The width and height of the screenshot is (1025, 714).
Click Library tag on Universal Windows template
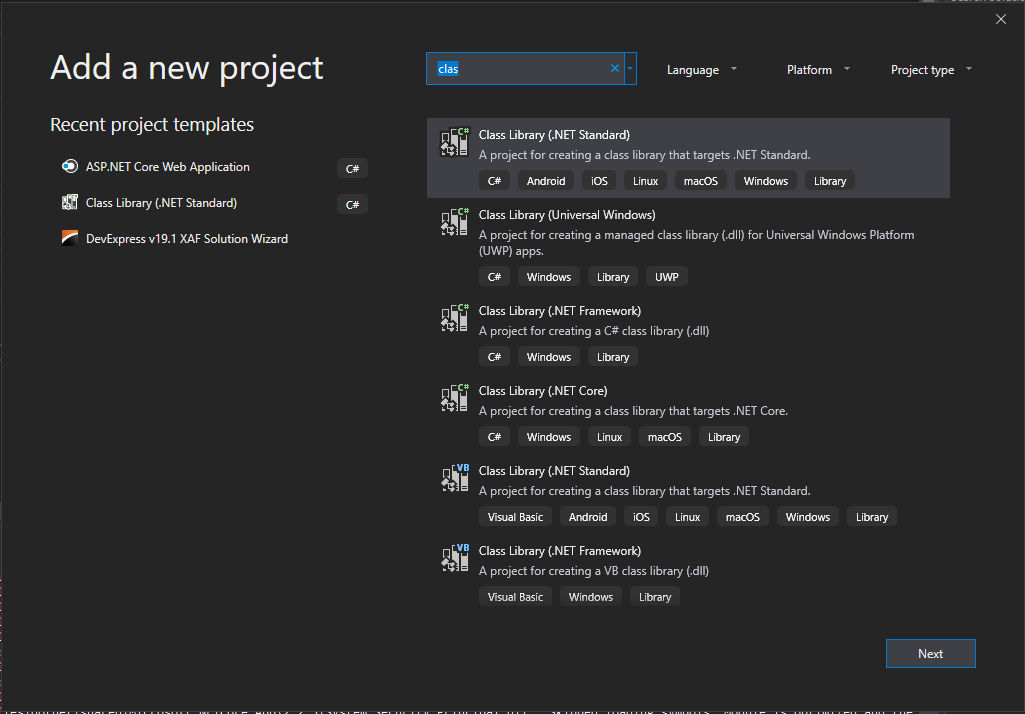coord(613,277)
